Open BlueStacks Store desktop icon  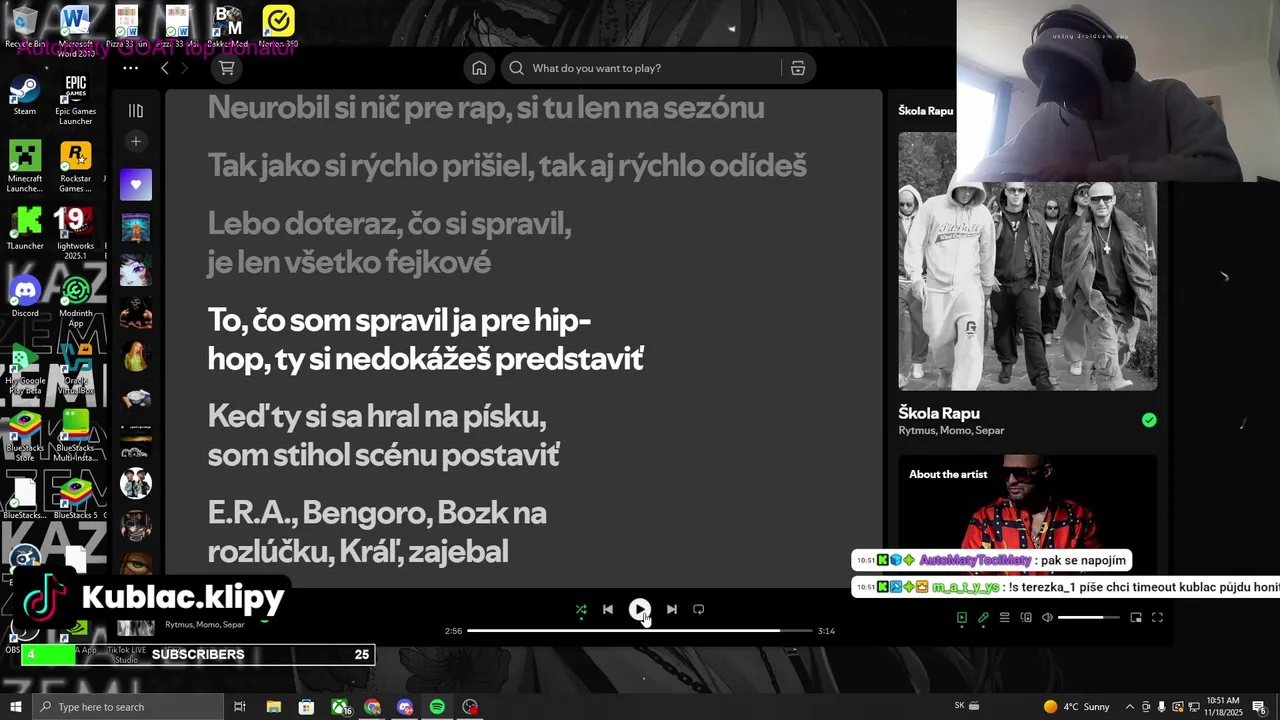click(24, 435)
